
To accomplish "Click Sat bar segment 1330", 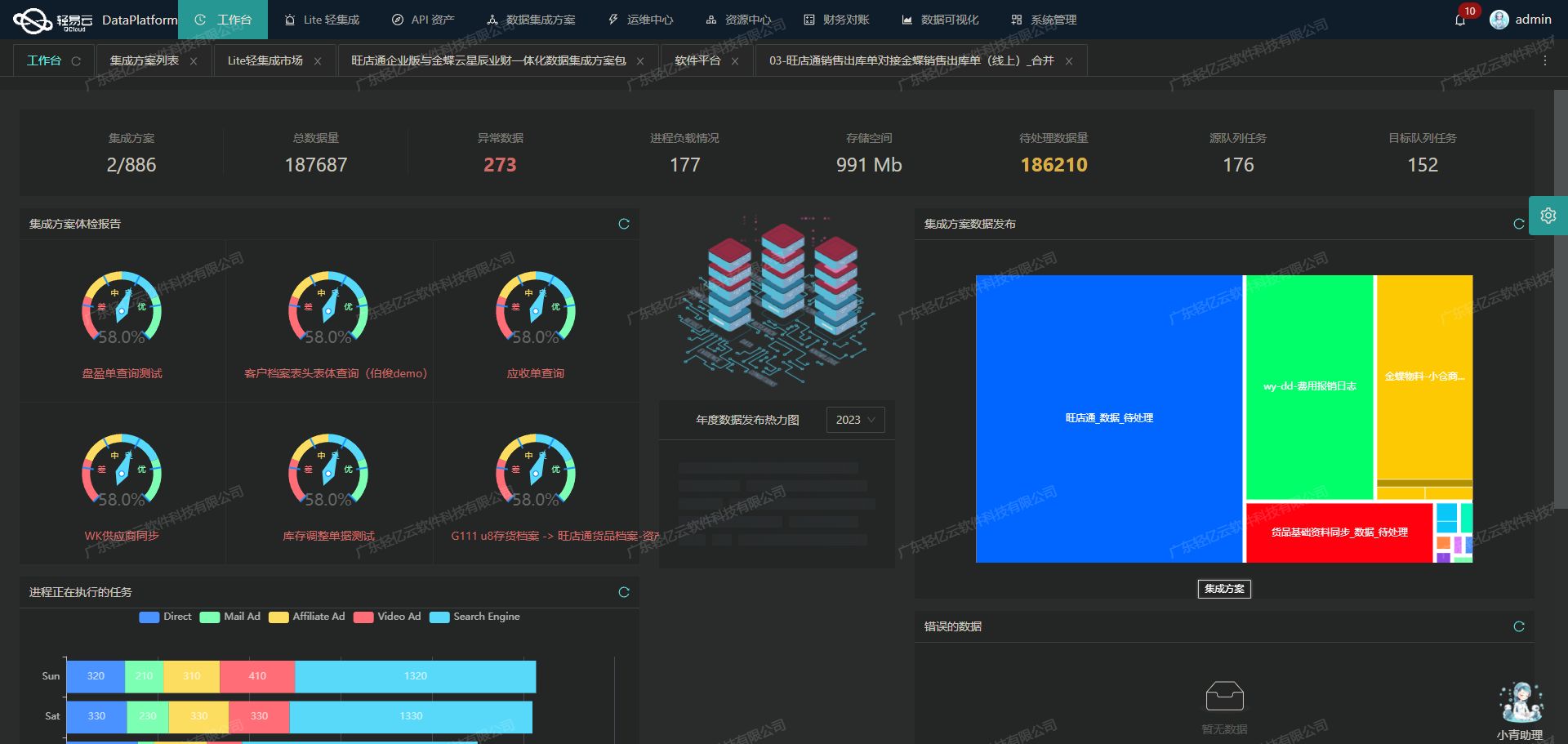I will click(411, 716).
